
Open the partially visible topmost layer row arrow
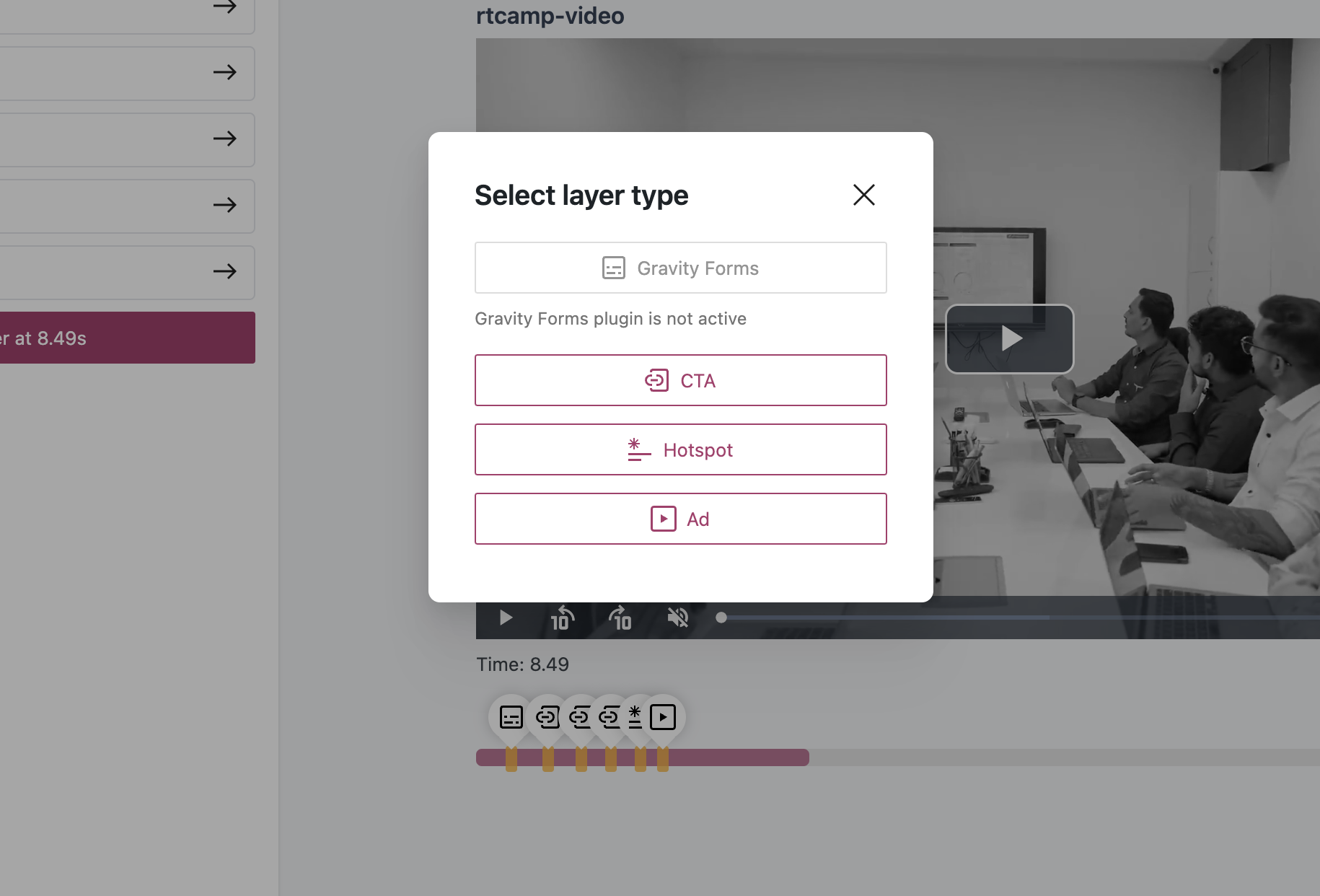pyautogui.click(x=224, y=8)
